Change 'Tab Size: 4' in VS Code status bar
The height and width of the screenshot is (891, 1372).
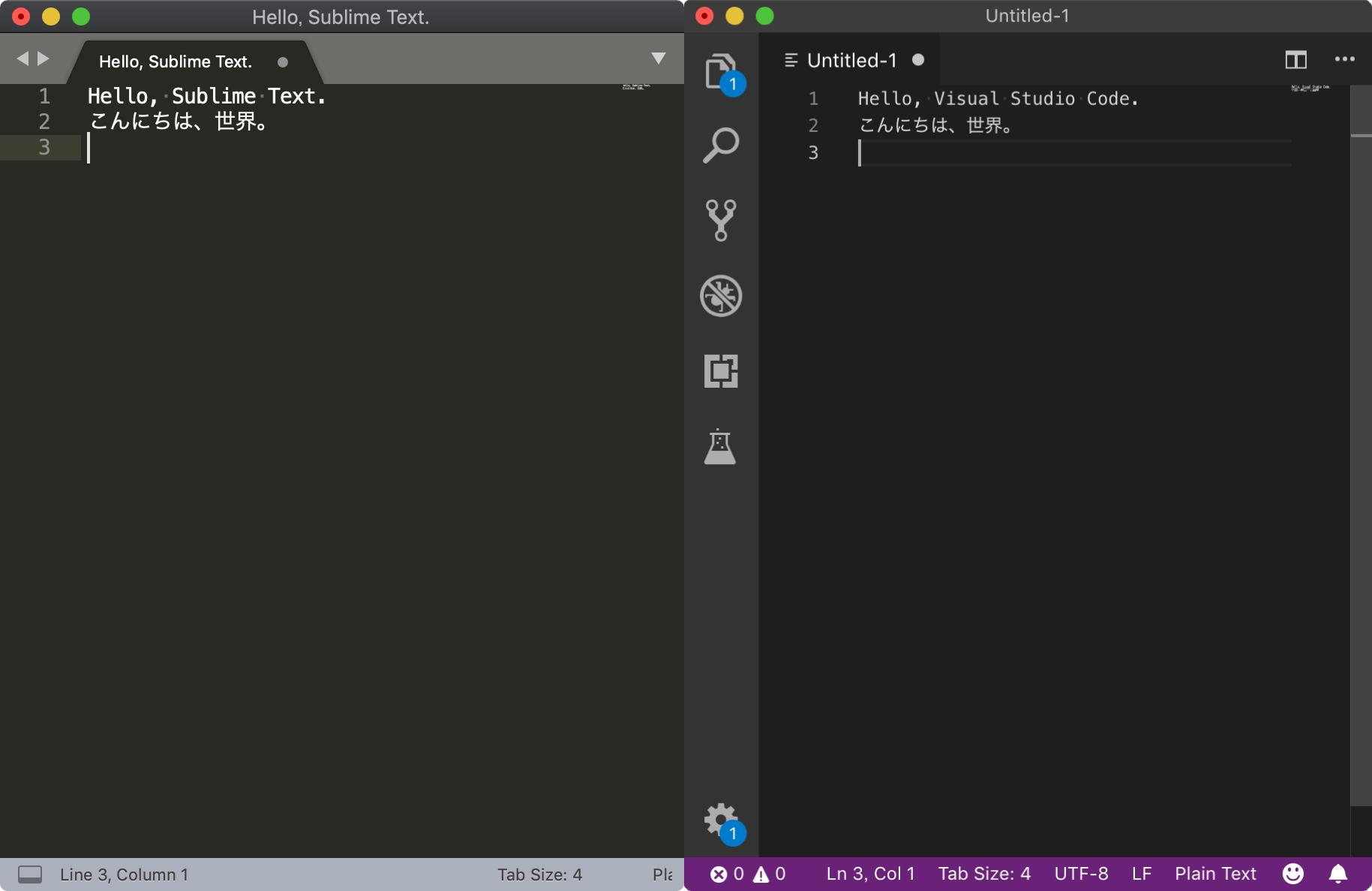(x=984, y=874)
